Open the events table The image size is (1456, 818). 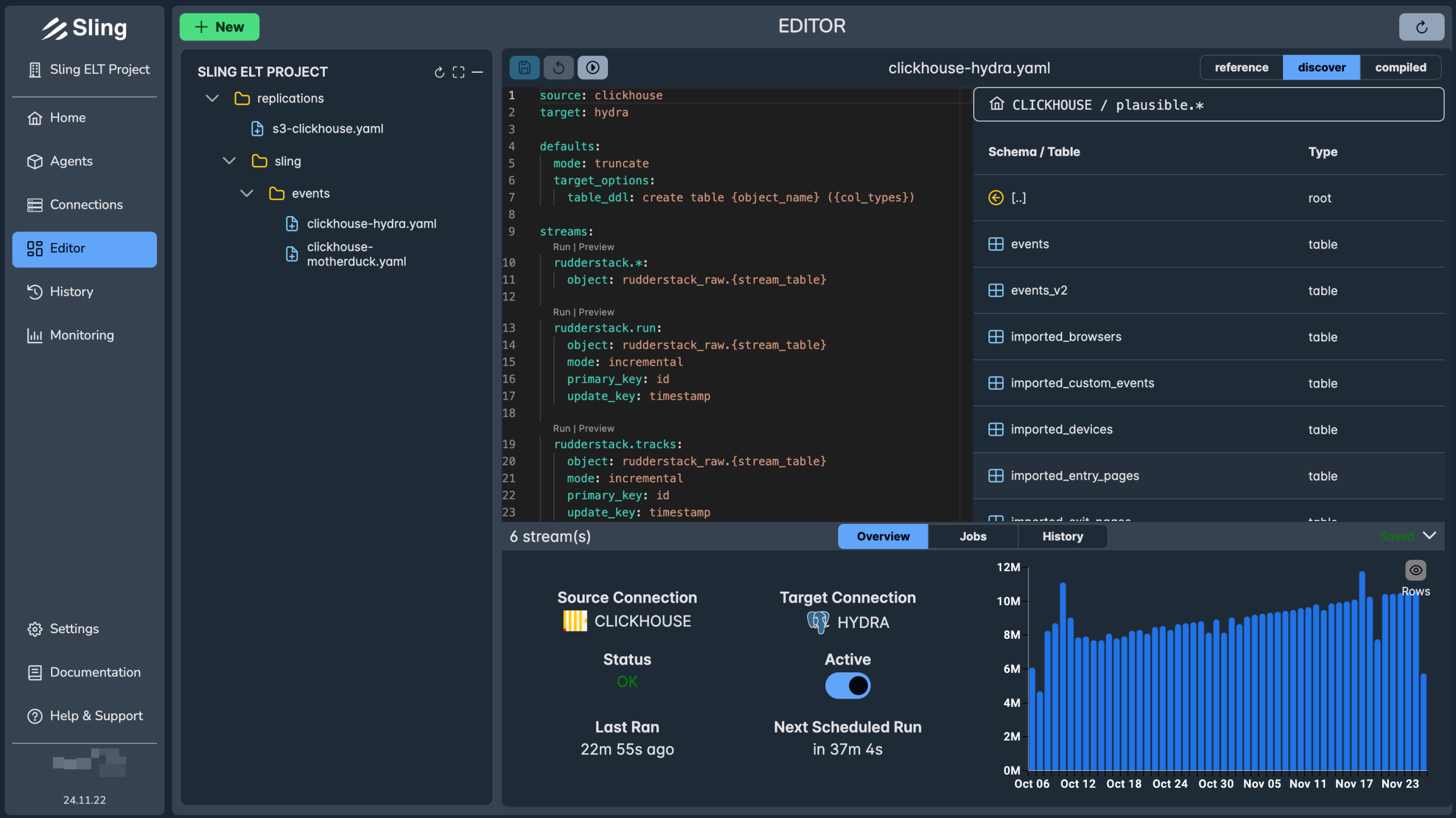(x=1209, y=244)
